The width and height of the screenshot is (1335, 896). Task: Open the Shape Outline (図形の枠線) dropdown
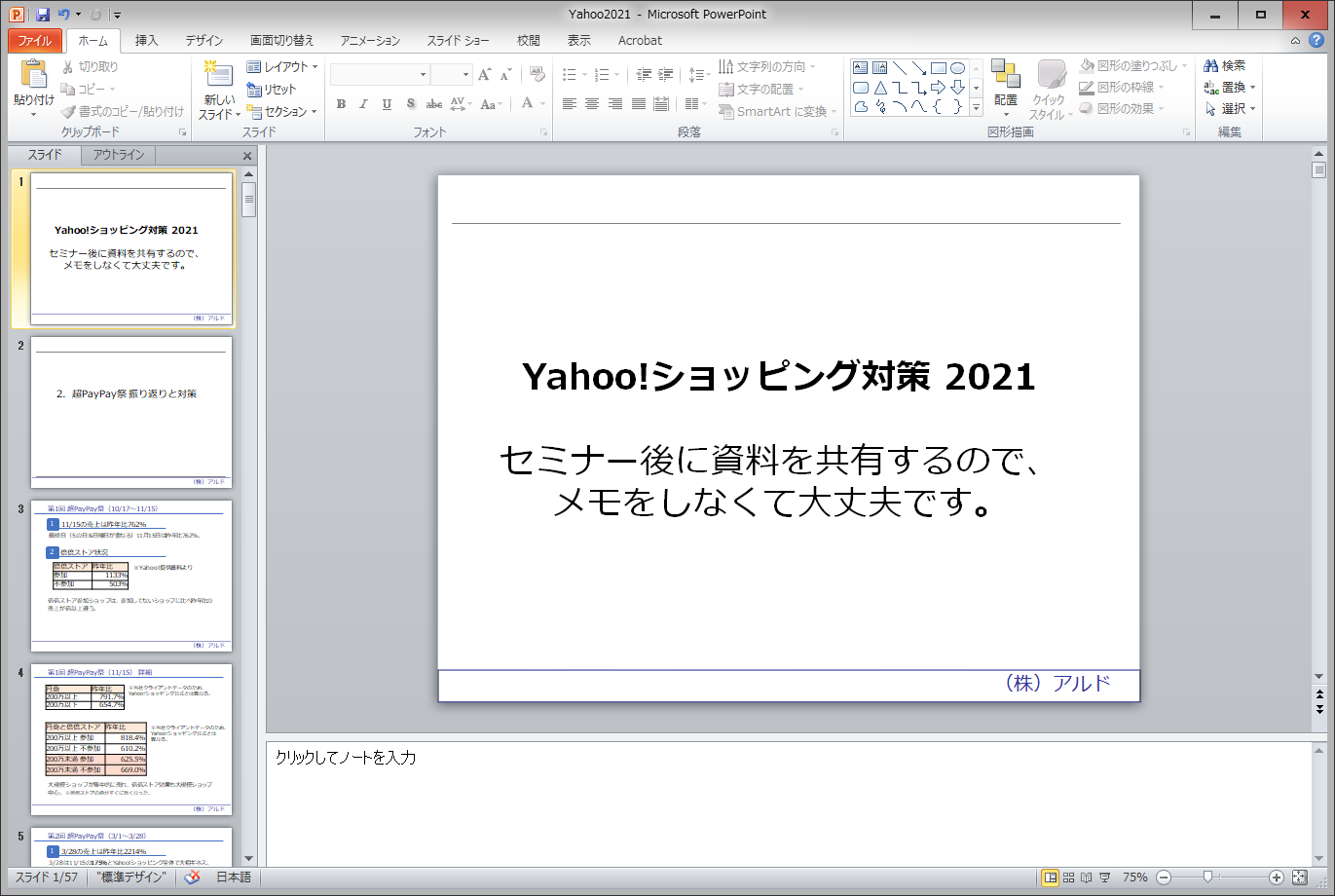1122,88
